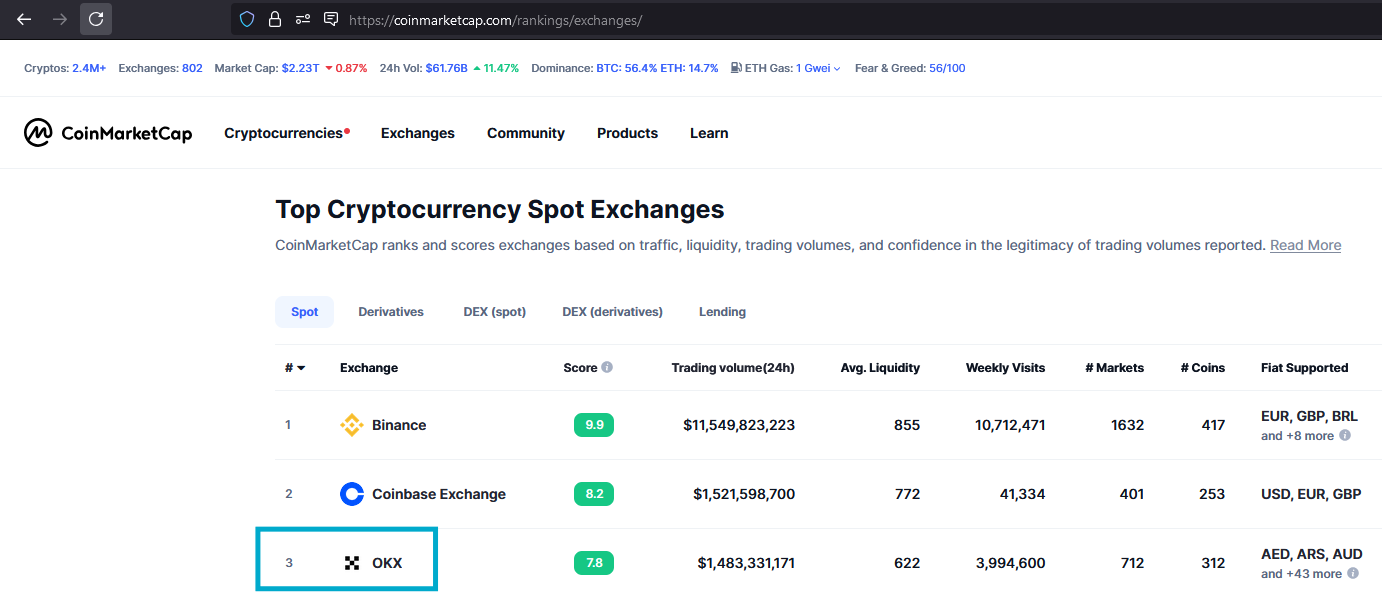The height and width of the screenshot is (596, 1382).
Task: Open the Learn menu
Action: pos(709,133)
